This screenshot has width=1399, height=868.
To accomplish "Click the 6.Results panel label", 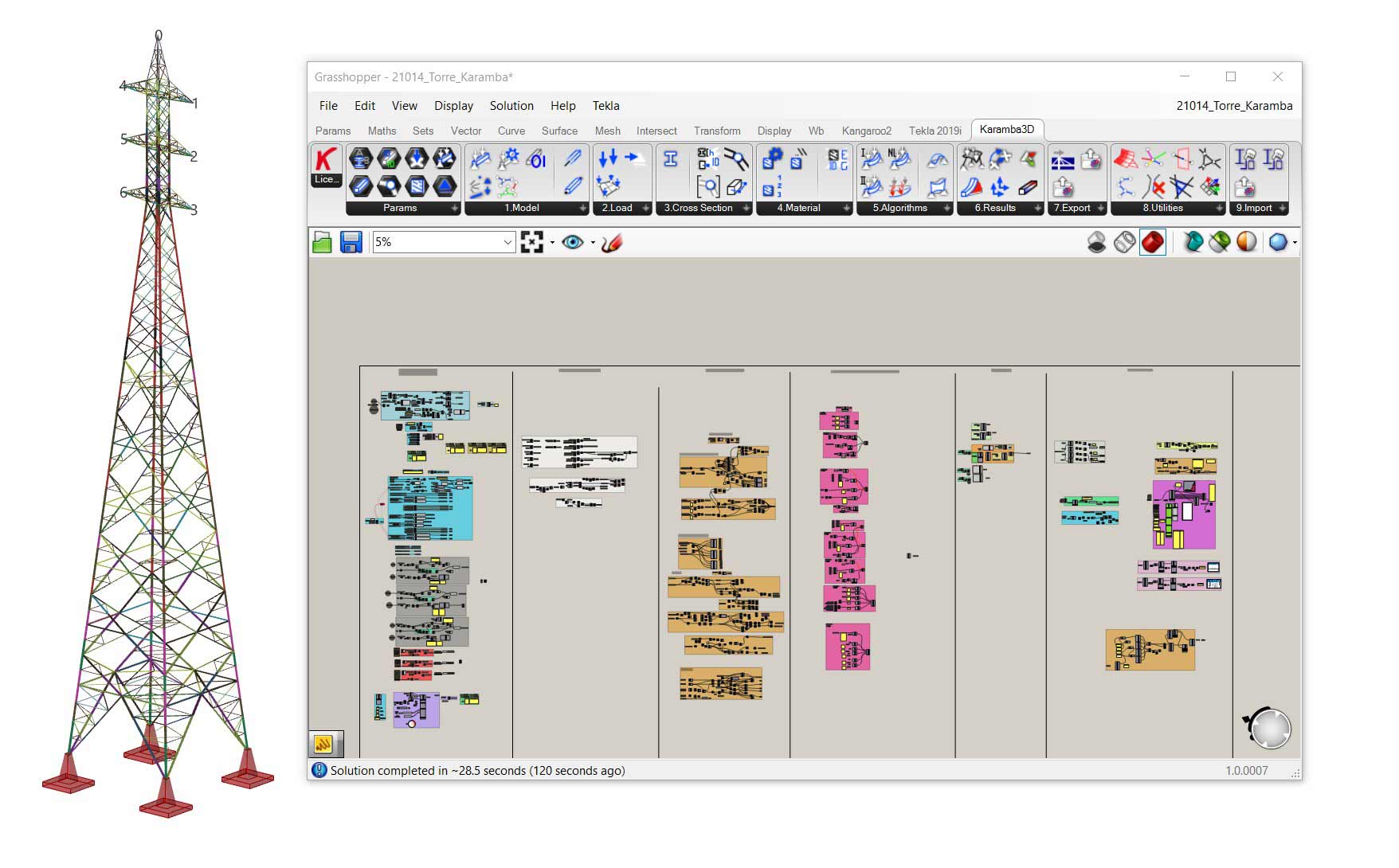I will 995,208.
